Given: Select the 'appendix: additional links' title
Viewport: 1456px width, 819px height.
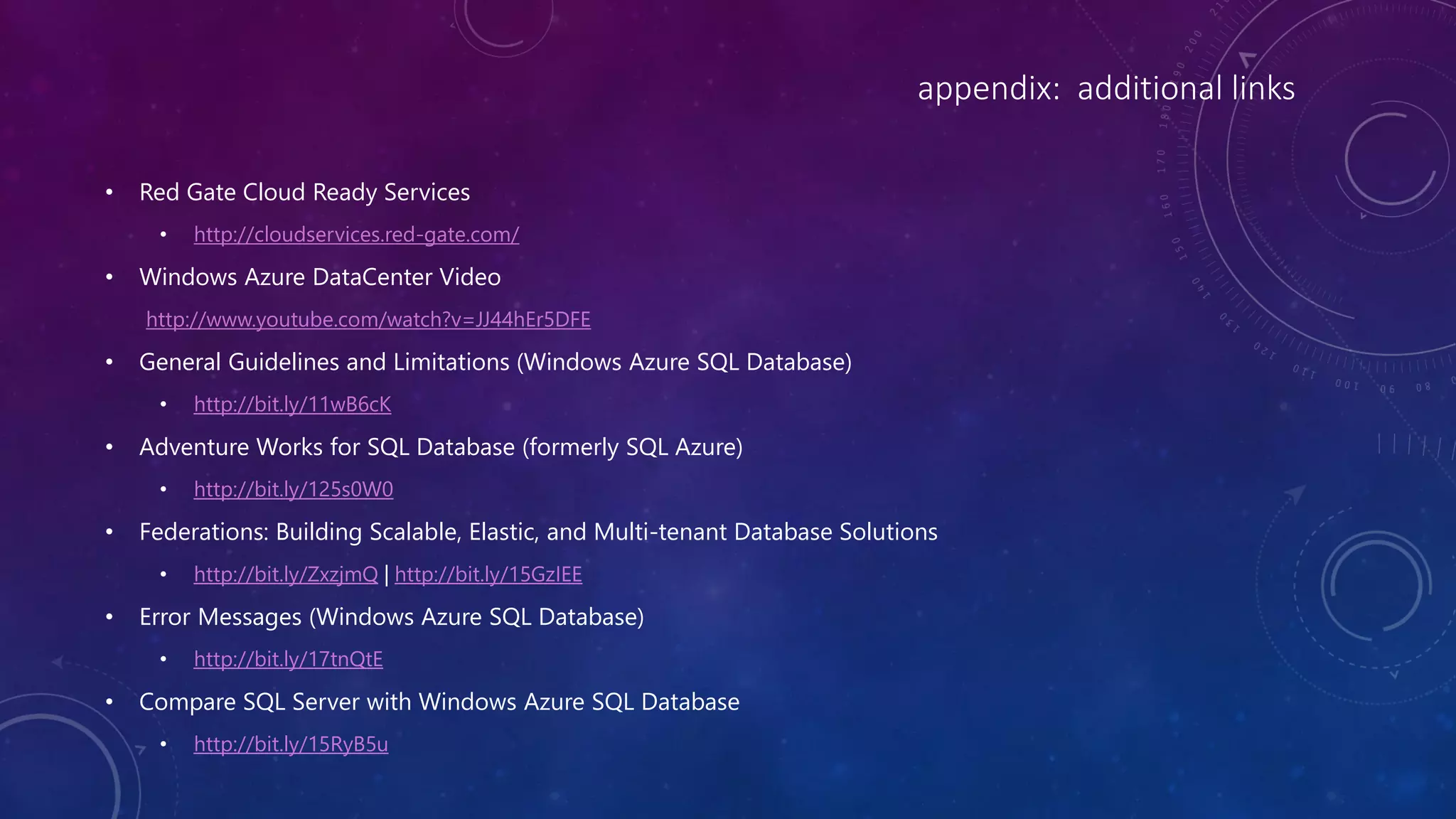Looking at the screenshot, I should point(1106,89).
